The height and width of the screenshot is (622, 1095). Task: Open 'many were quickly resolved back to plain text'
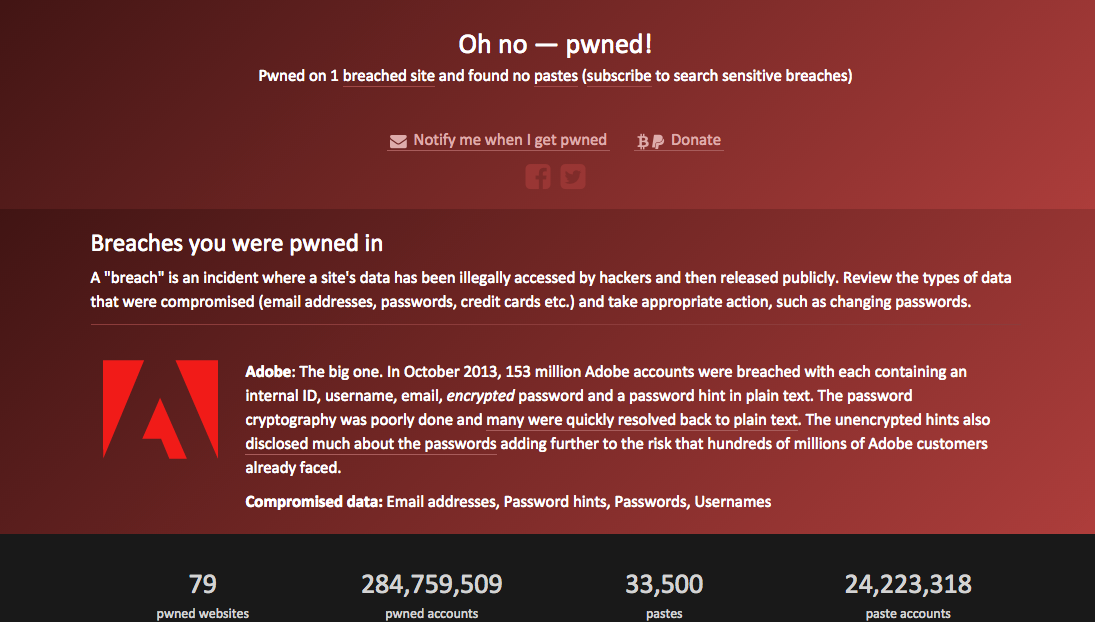[x=642, y=420]
